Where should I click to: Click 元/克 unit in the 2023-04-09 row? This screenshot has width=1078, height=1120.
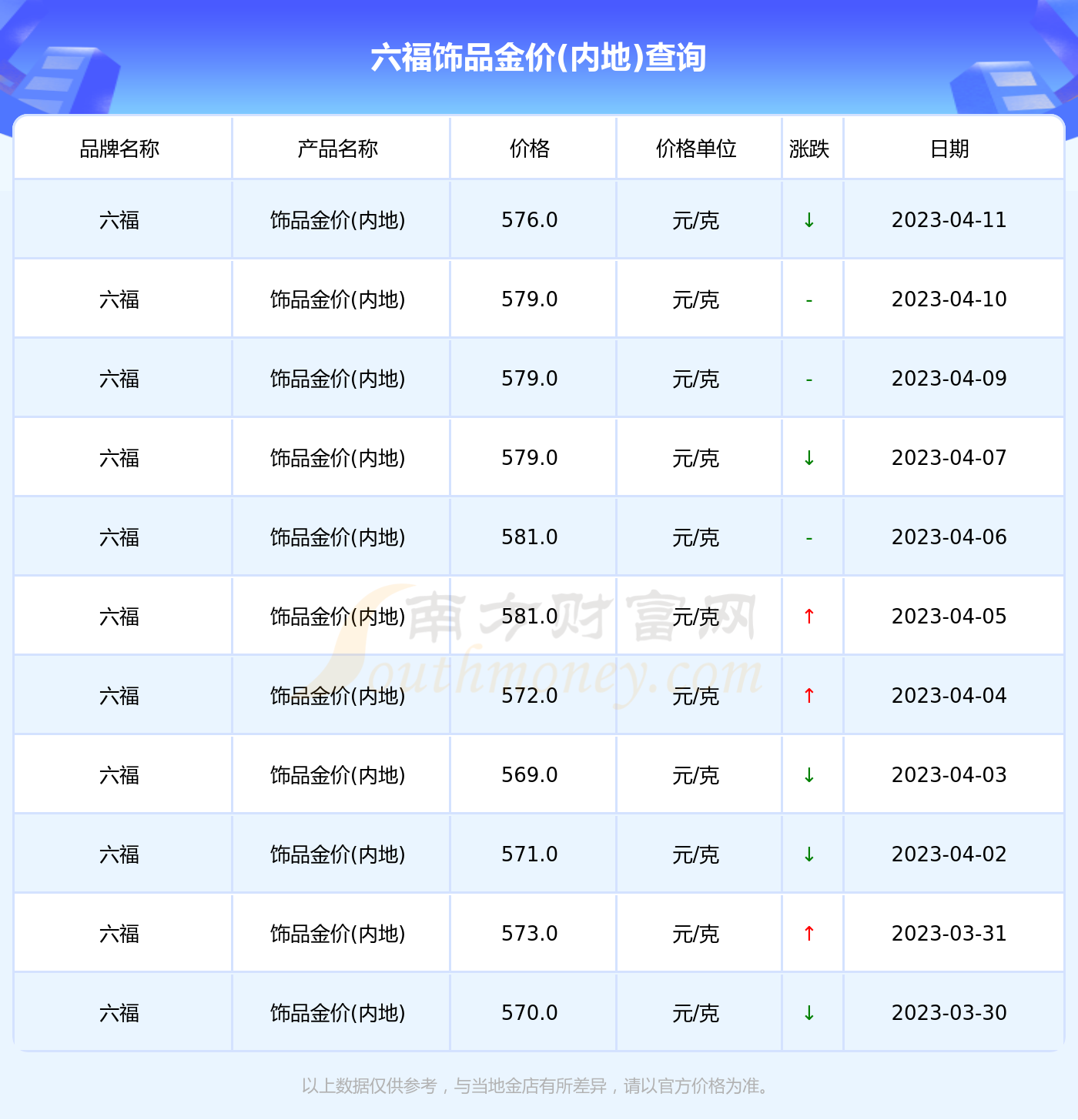click(x=696, y=379)
